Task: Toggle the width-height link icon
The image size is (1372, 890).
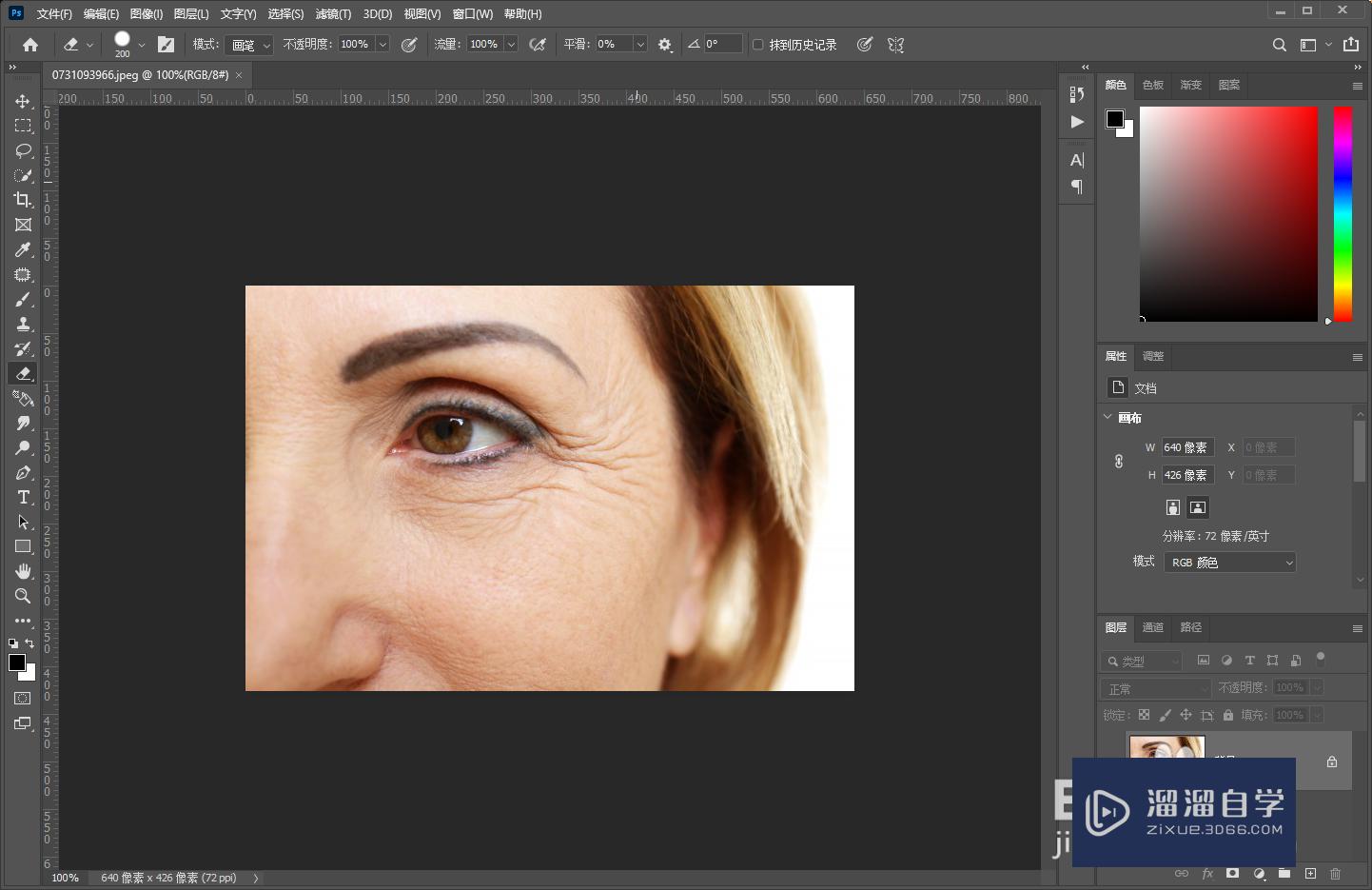Action: click(1119, 461)
